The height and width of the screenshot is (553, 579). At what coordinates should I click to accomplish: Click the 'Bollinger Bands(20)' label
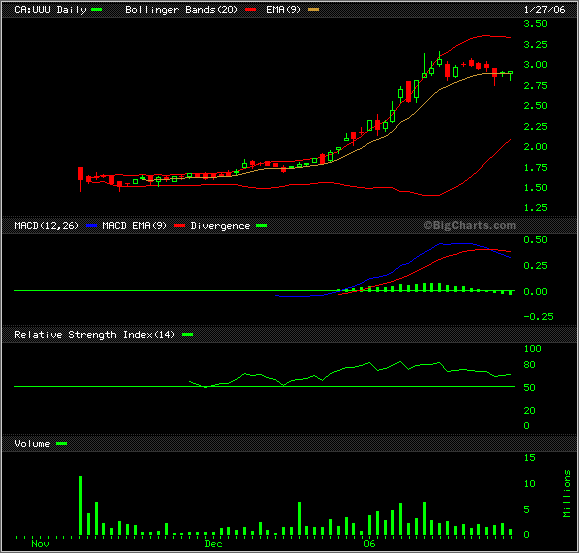pos(181,10)
